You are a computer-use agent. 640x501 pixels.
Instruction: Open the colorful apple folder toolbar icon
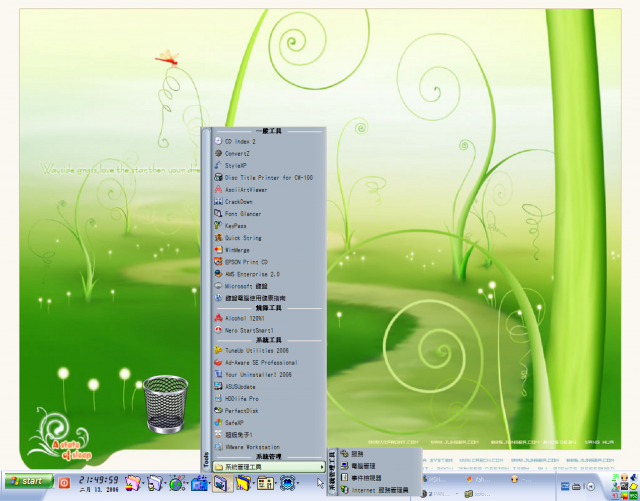(x=133, y=483)
